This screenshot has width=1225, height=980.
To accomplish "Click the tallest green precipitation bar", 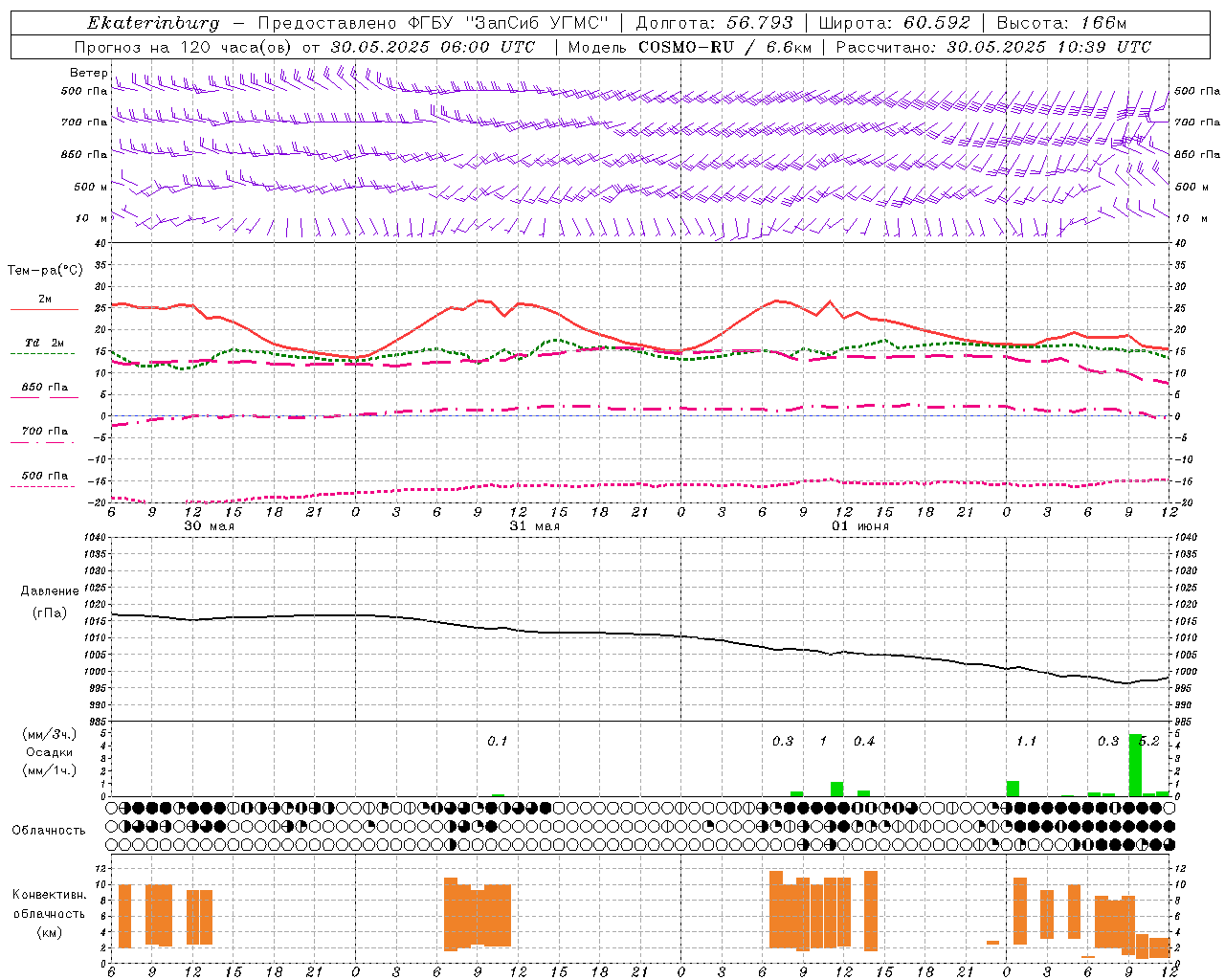I will [x=1135, y=765].
